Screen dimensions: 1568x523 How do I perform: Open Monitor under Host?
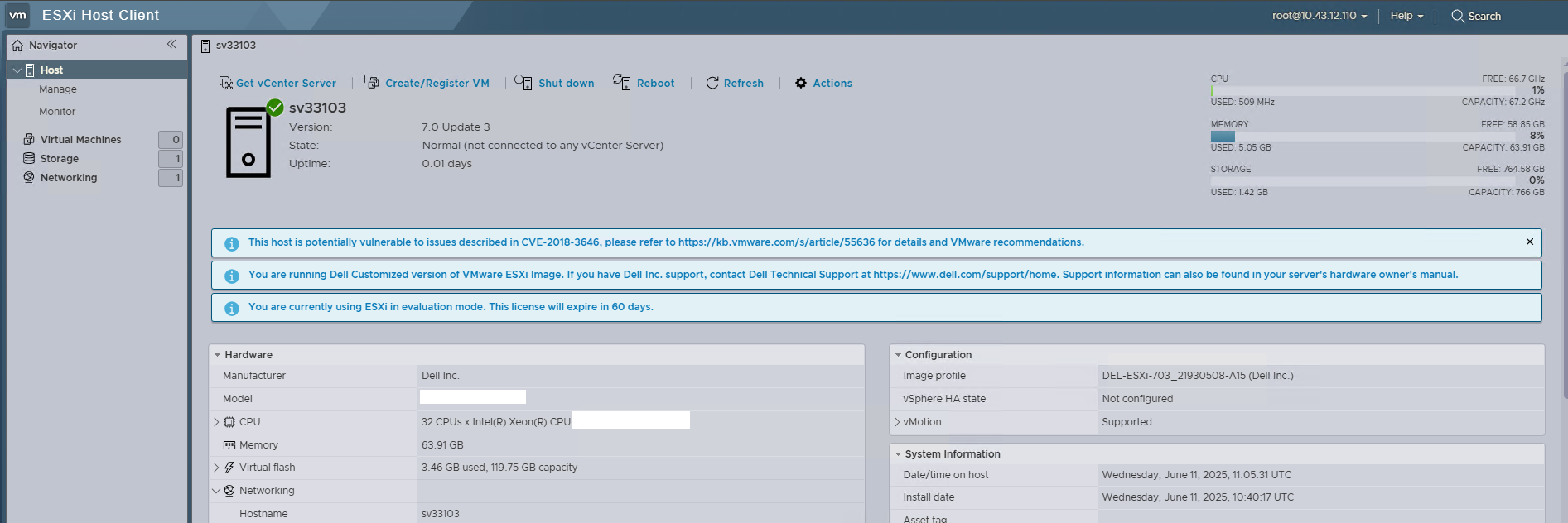pyautogui.click(x=57, y=112)
